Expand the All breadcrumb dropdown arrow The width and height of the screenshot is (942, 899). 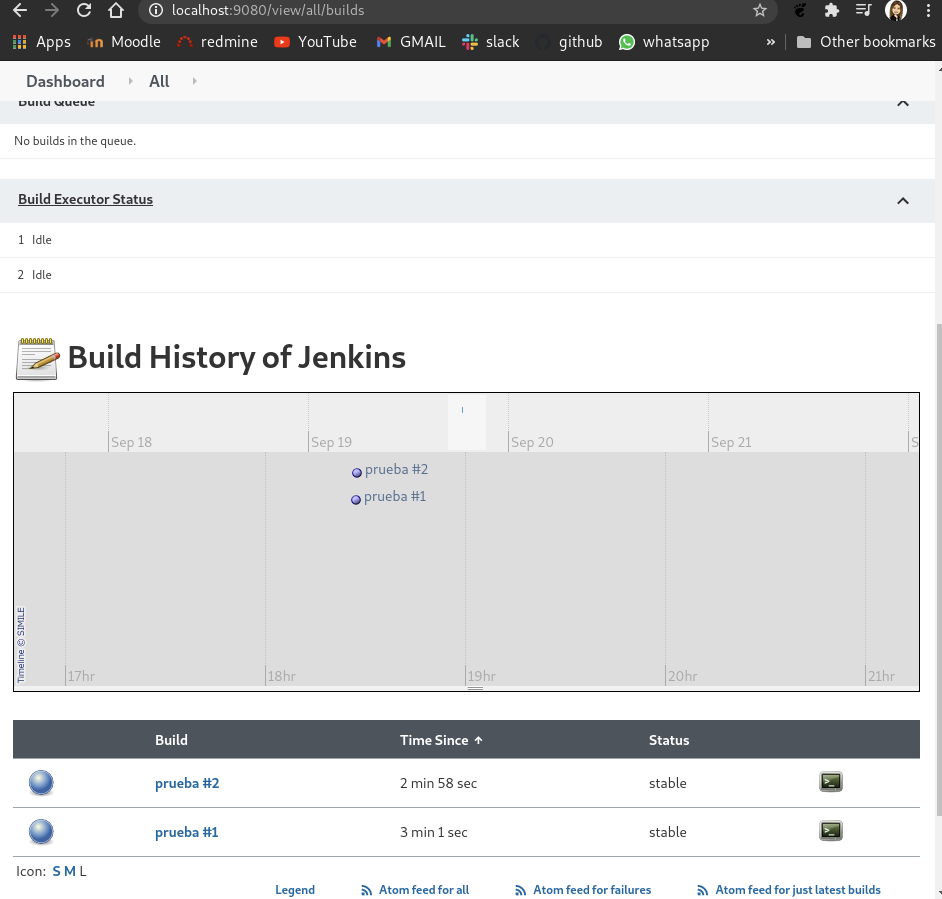click(194, 81)
